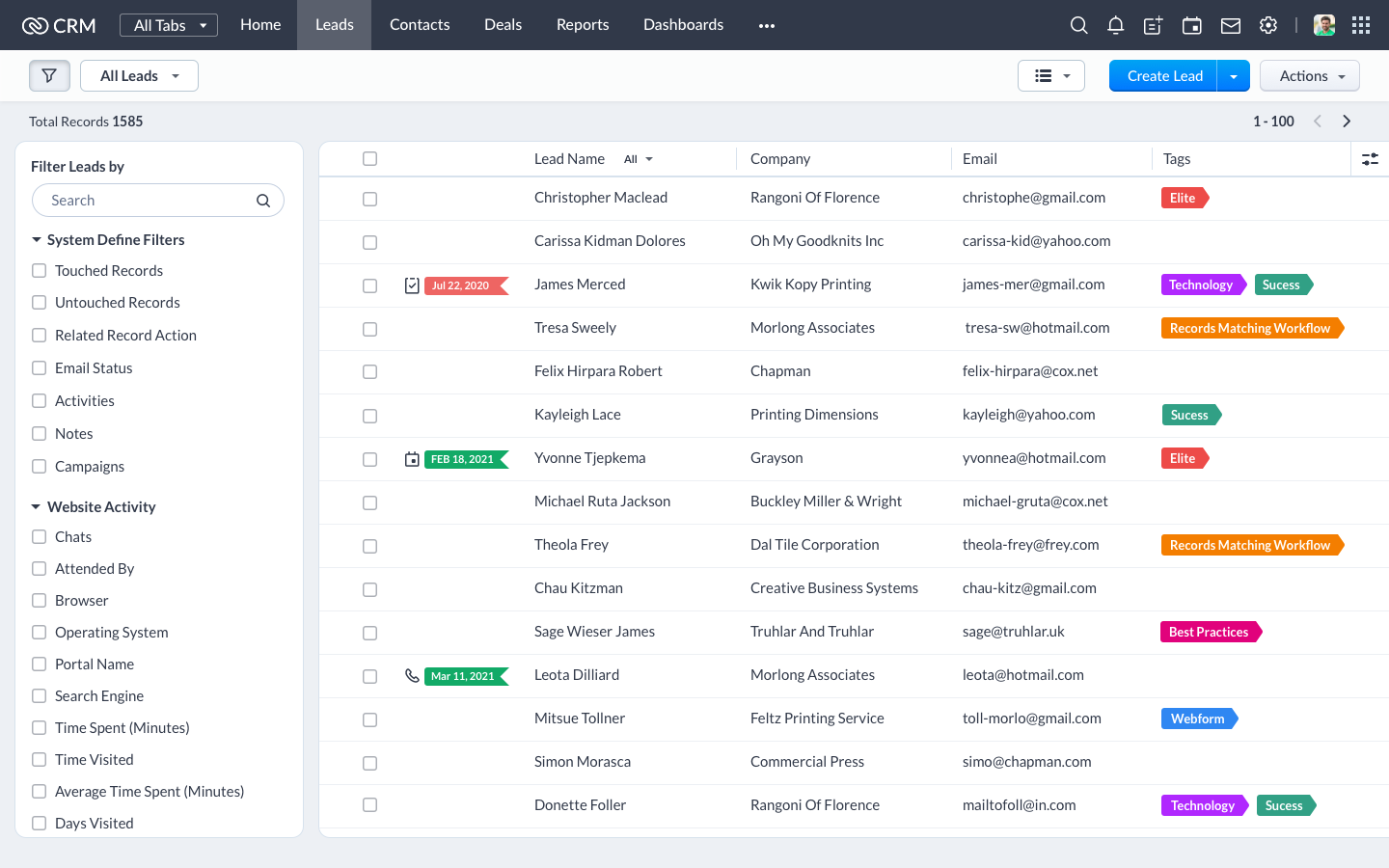Open the mail envelope icon
This screenshot has width=1389, height=868.
click(x=1230, y=25)
